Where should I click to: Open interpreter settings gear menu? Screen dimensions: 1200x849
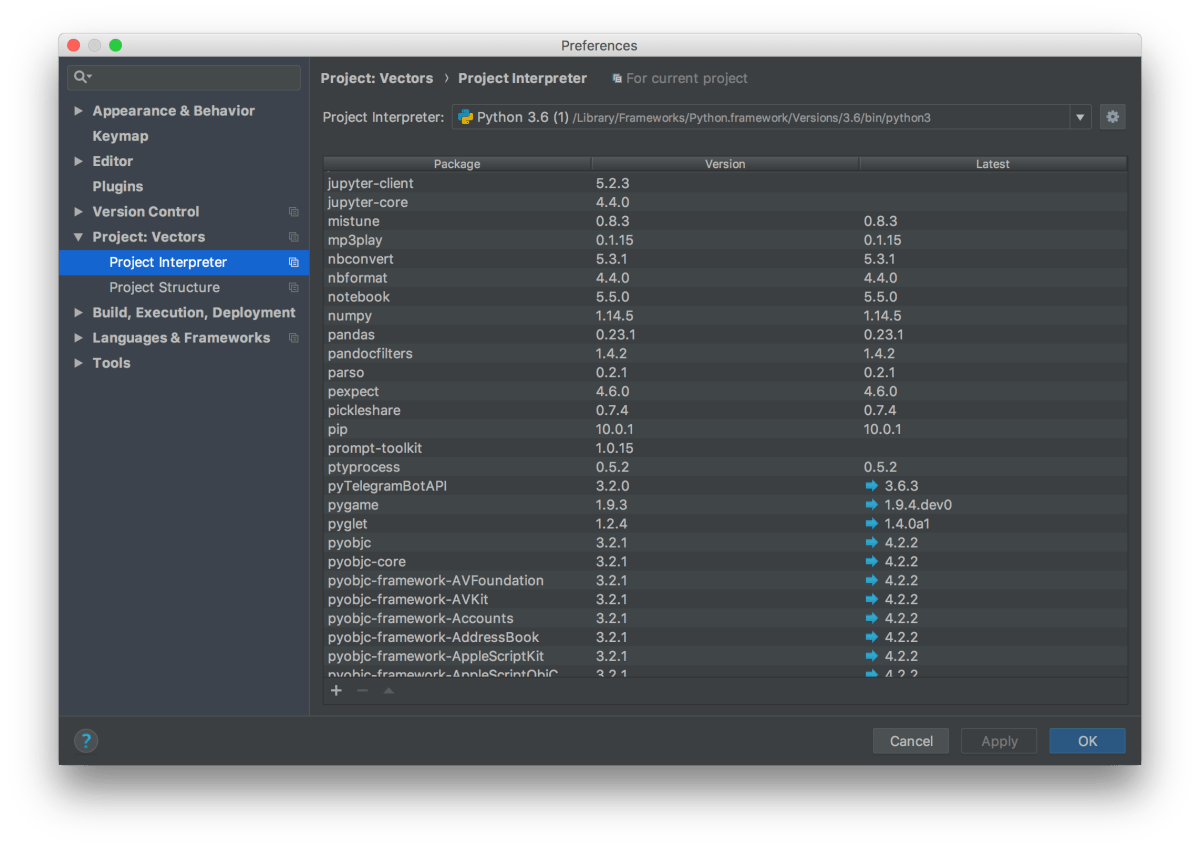tap(1112, 117)
